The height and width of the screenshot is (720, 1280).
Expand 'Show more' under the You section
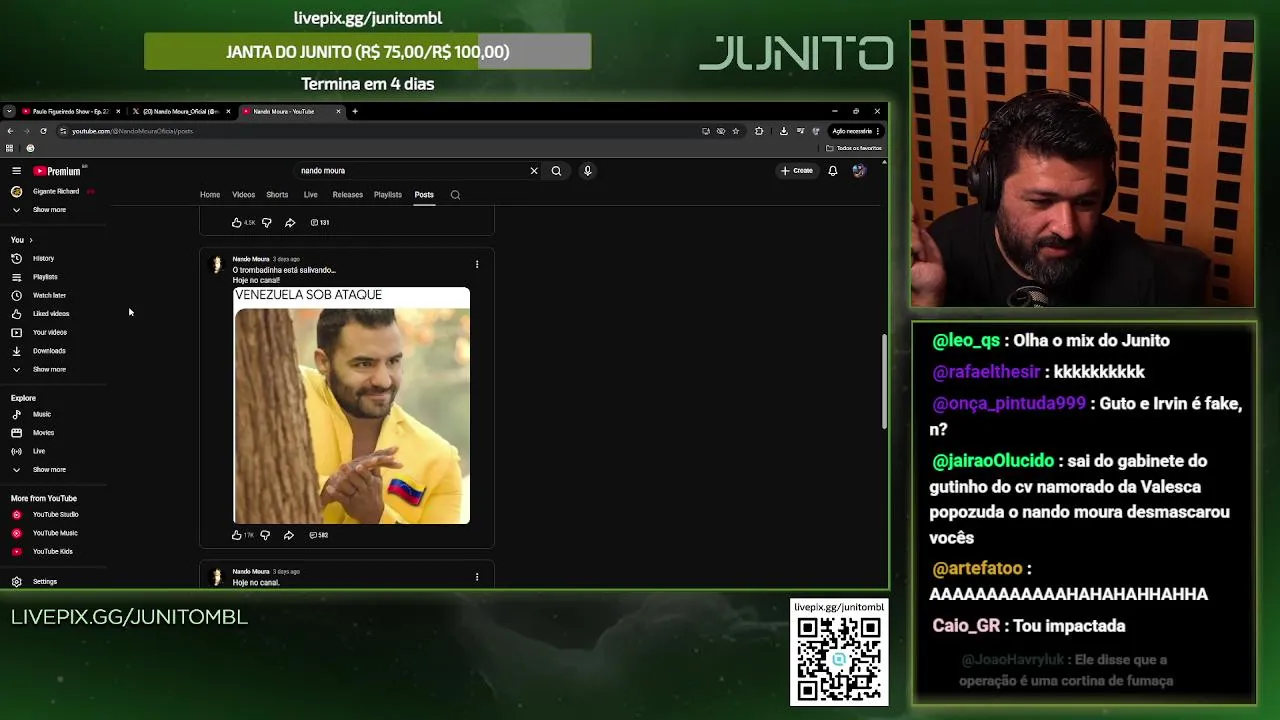(40, 370)
